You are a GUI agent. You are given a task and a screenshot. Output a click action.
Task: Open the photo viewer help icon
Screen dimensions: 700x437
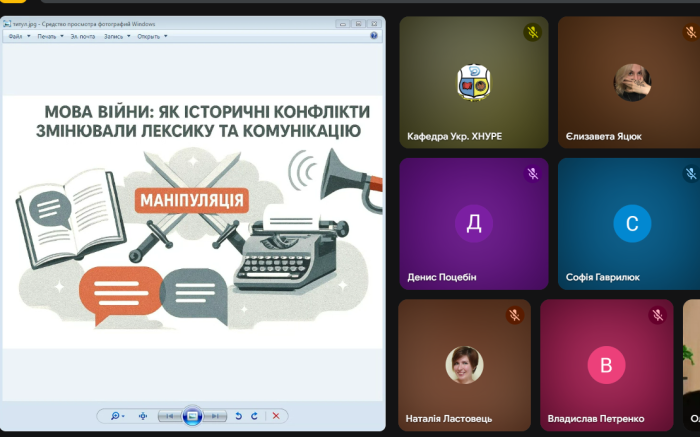coord(374,35)
